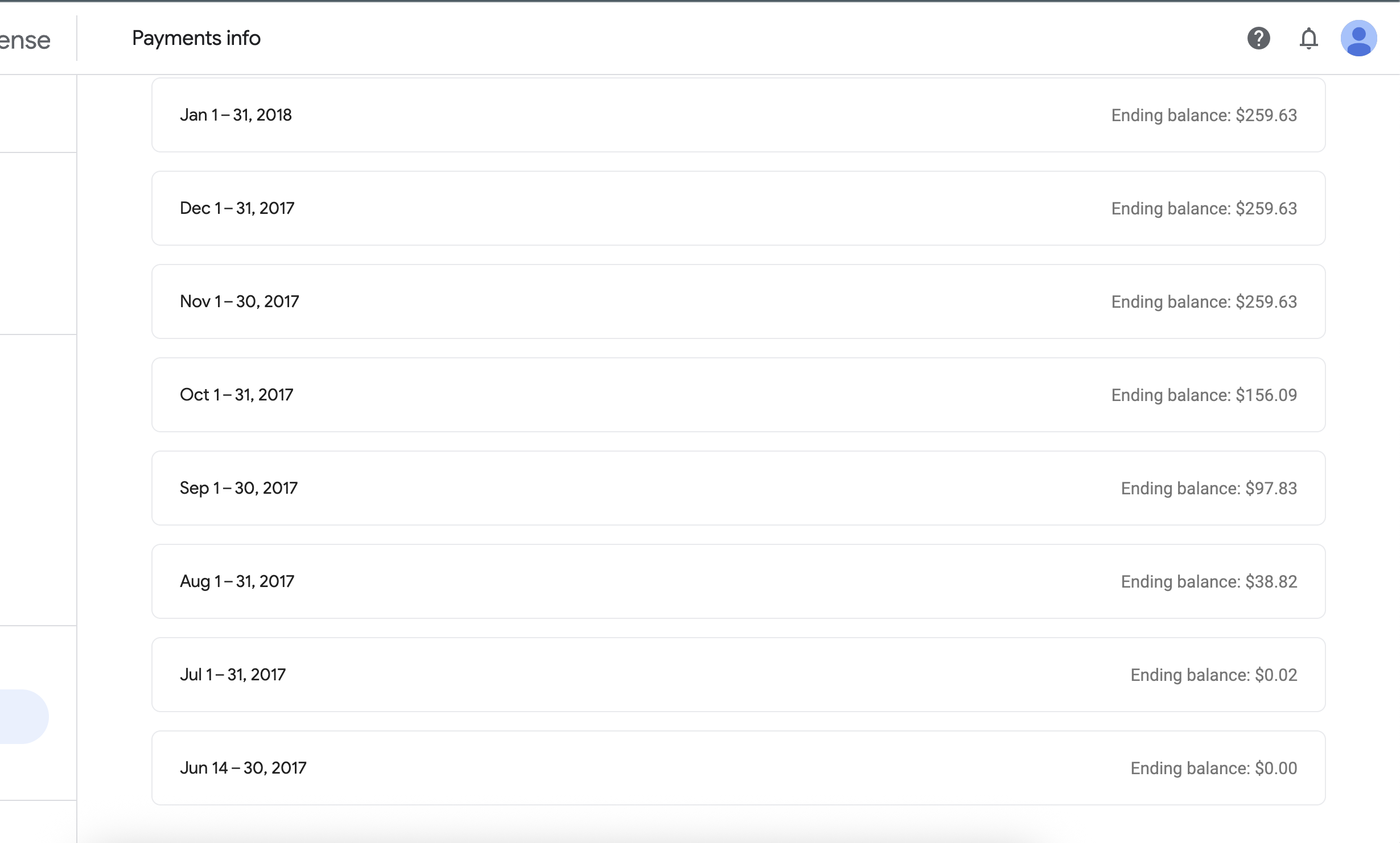The height and width of the screenshot is (843, 1400).
Task: Click Ending balance $38.82 for August
Action: point(1209,581)
